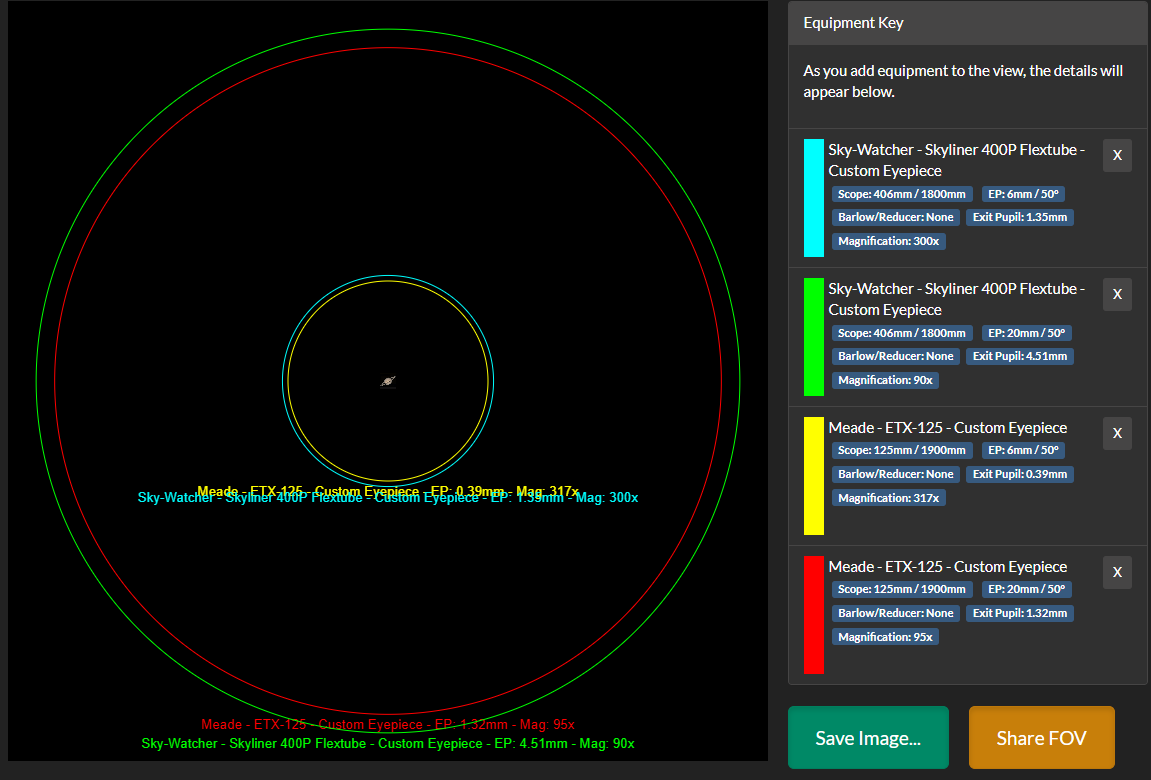Click the Saturn image at view center
This screenshot has height=780, width=1151.
(388, 381)
